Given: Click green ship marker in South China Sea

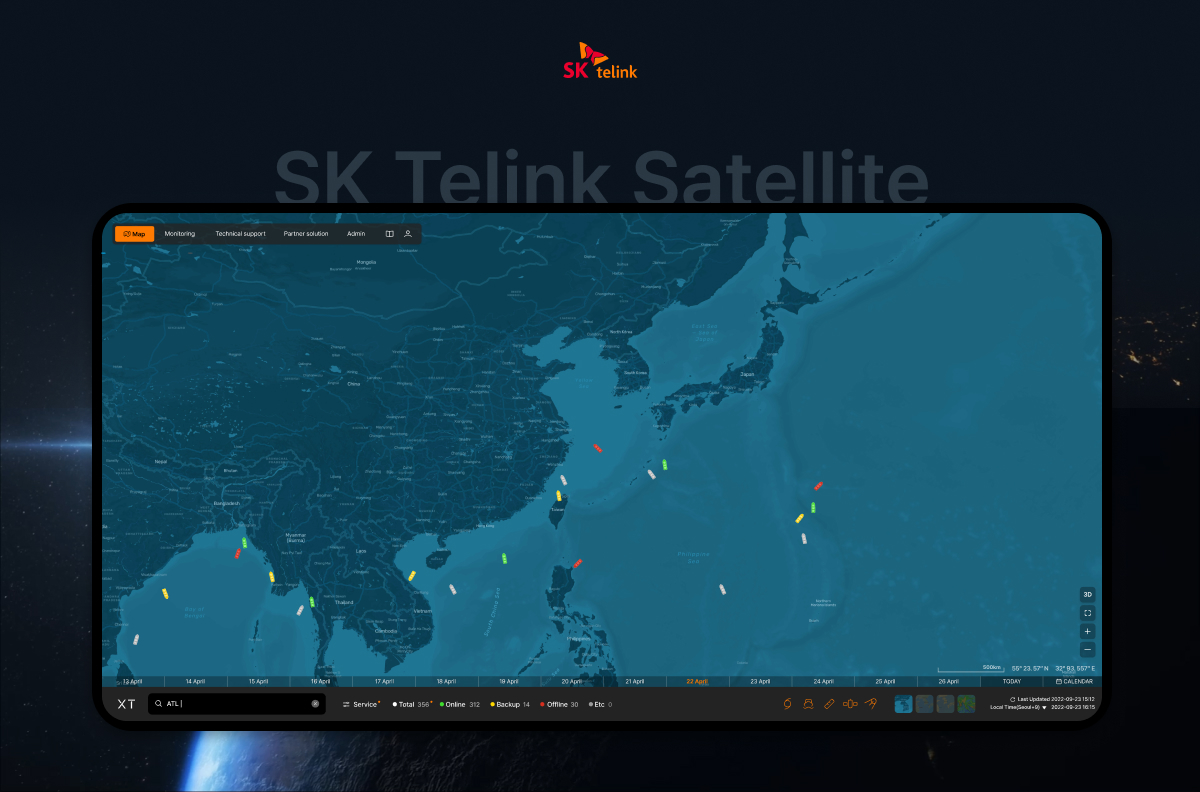Looking at the screenshot, I should click(x=505, y=558).
